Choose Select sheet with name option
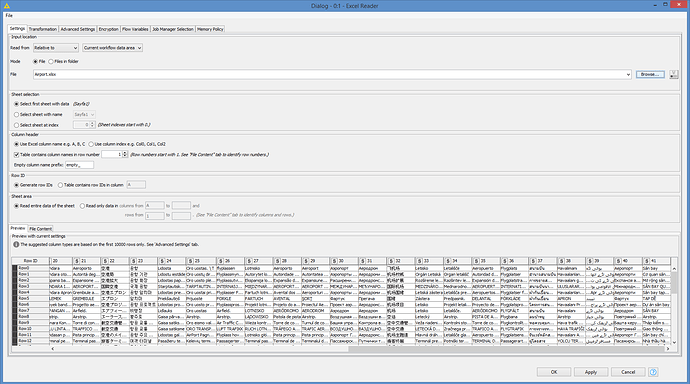Viewport: 690px width, 384px height. [x=16, y=115]
